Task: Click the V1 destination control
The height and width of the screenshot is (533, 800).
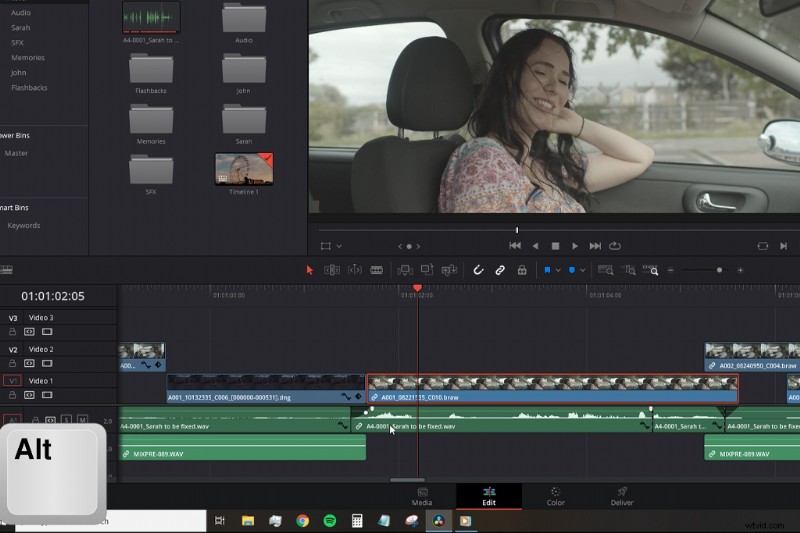Action: (x=12, y=380)
